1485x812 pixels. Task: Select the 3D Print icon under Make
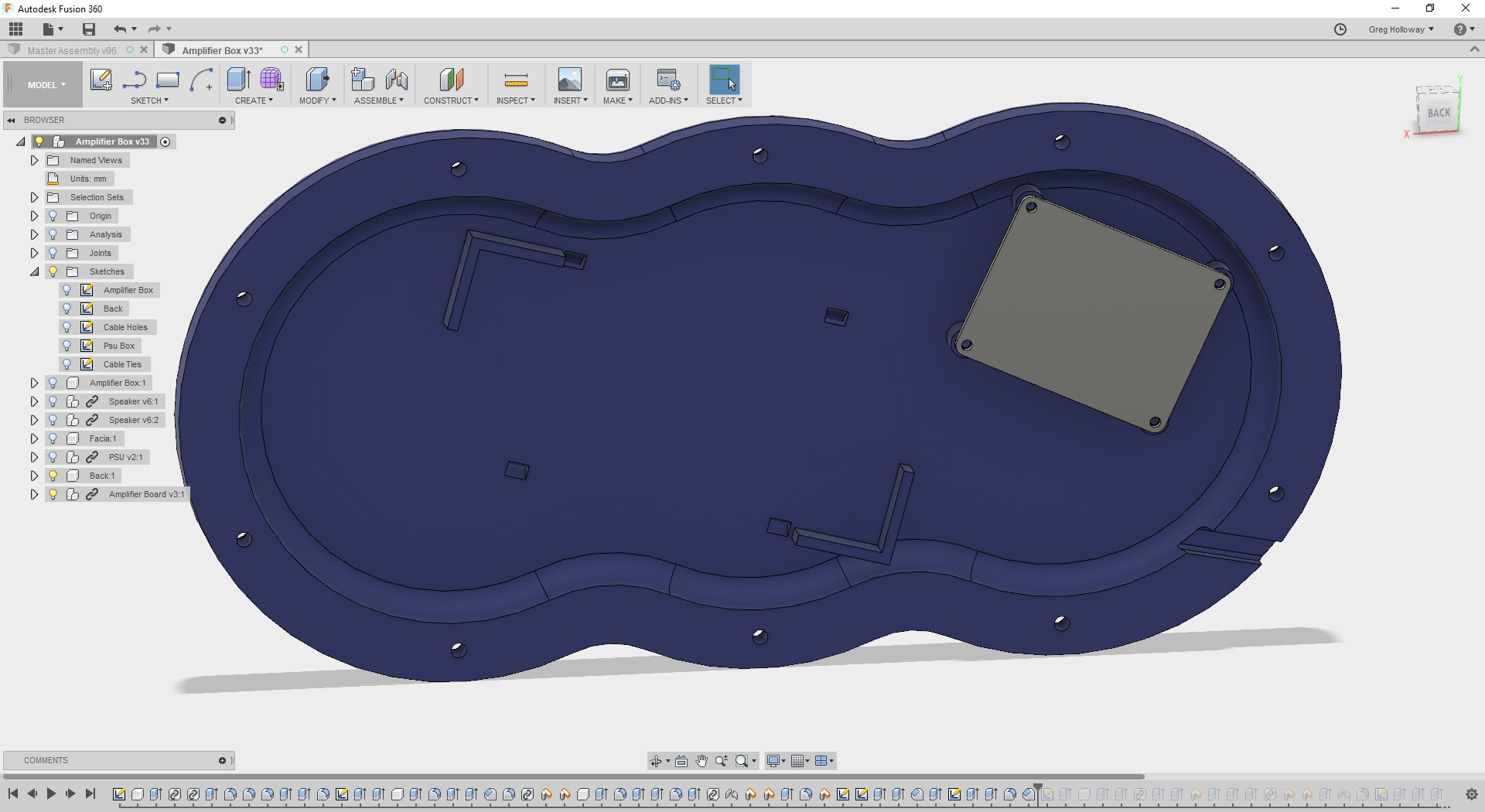click(617, 80)
